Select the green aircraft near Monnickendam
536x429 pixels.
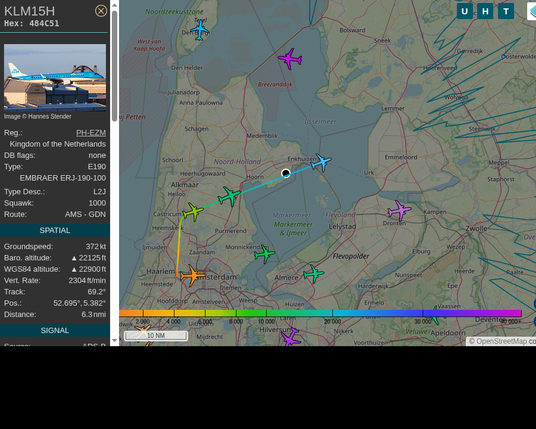[265, 254]
